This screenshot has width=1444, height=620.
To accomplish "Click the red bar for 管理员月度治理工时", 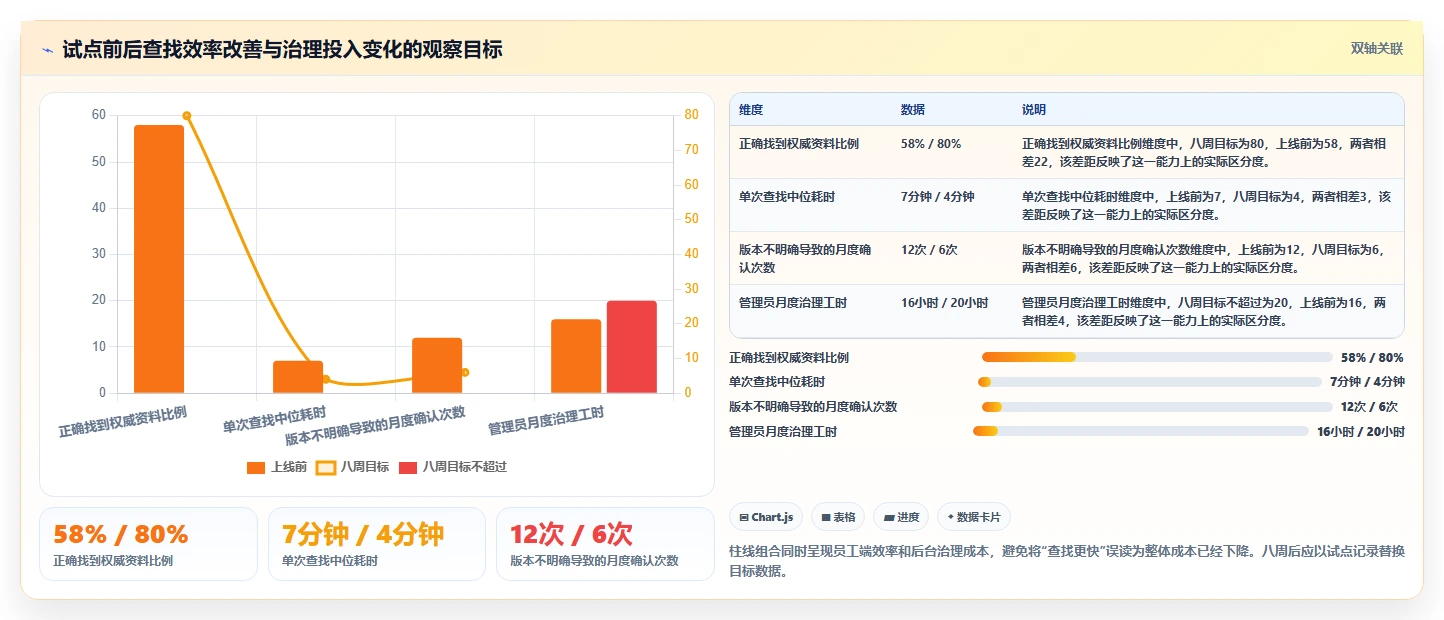I will point(632,347).
